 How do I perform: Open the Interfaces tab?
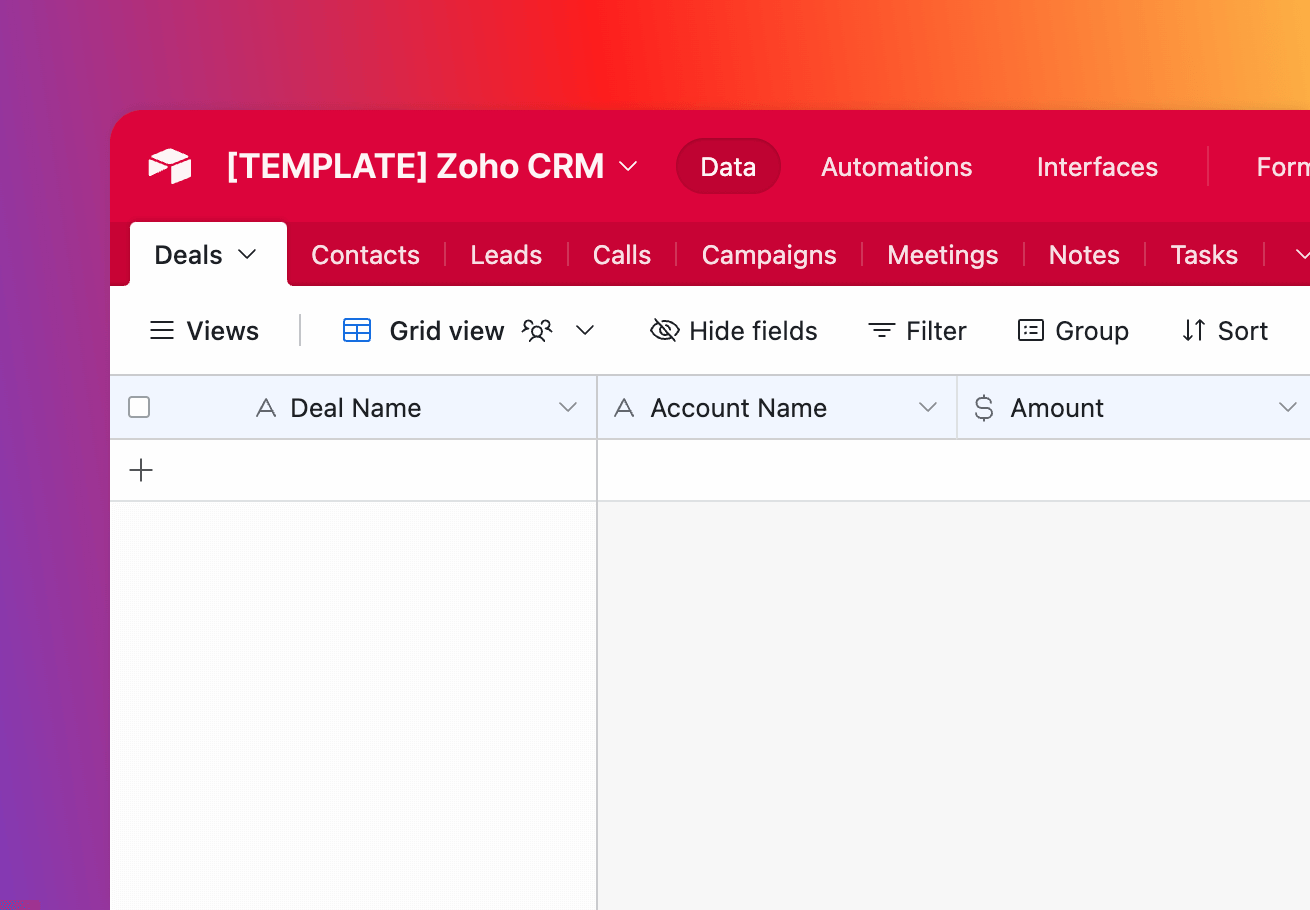tap(1097, 166)
